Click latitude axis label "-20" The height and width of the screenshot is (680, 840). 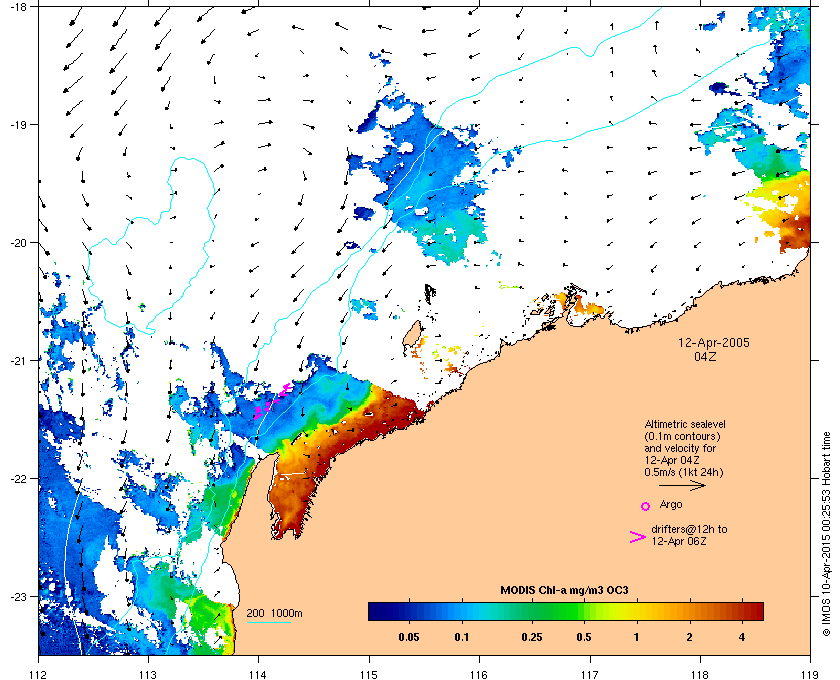coord(18,243)
